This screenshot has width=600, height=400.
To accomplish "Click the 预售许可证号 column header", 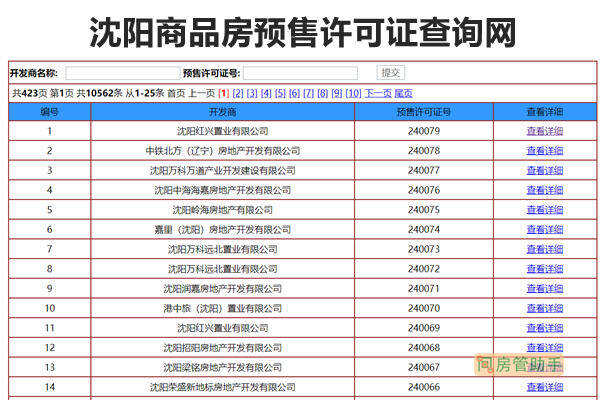I will click(424, 112).
